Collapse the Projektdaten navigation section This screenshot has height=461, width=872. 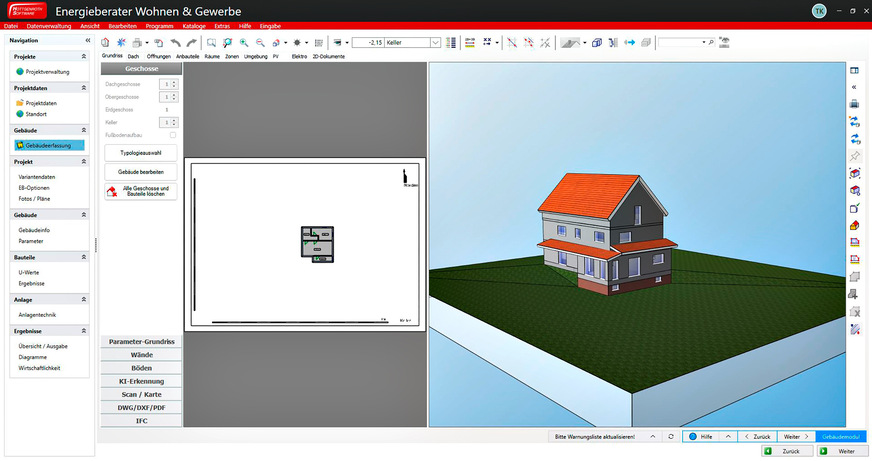coord(84,89)
